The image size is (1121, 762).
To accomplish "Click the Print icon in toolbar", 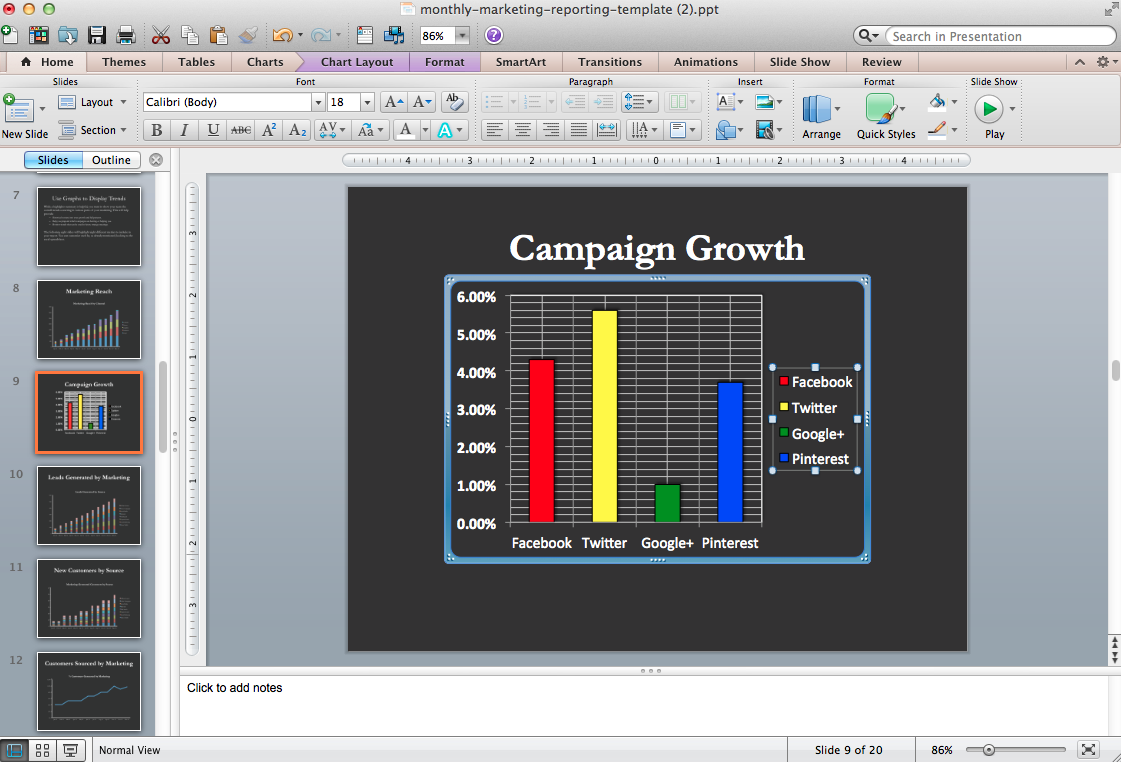I will point(126,35).
